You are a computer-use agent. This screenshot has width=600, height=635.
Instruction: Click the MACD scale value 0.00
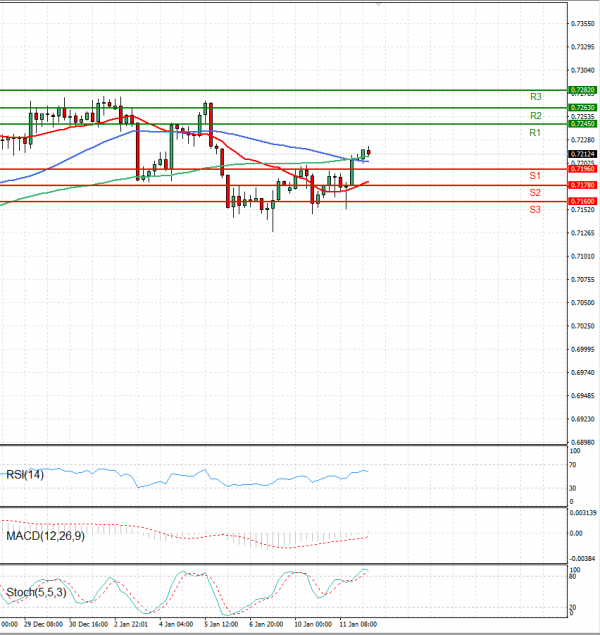coord(576,534)
